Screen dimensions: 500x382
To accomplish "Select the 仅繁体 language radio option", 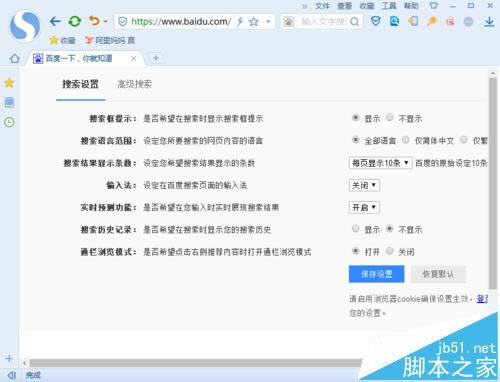I will point(464,140).
